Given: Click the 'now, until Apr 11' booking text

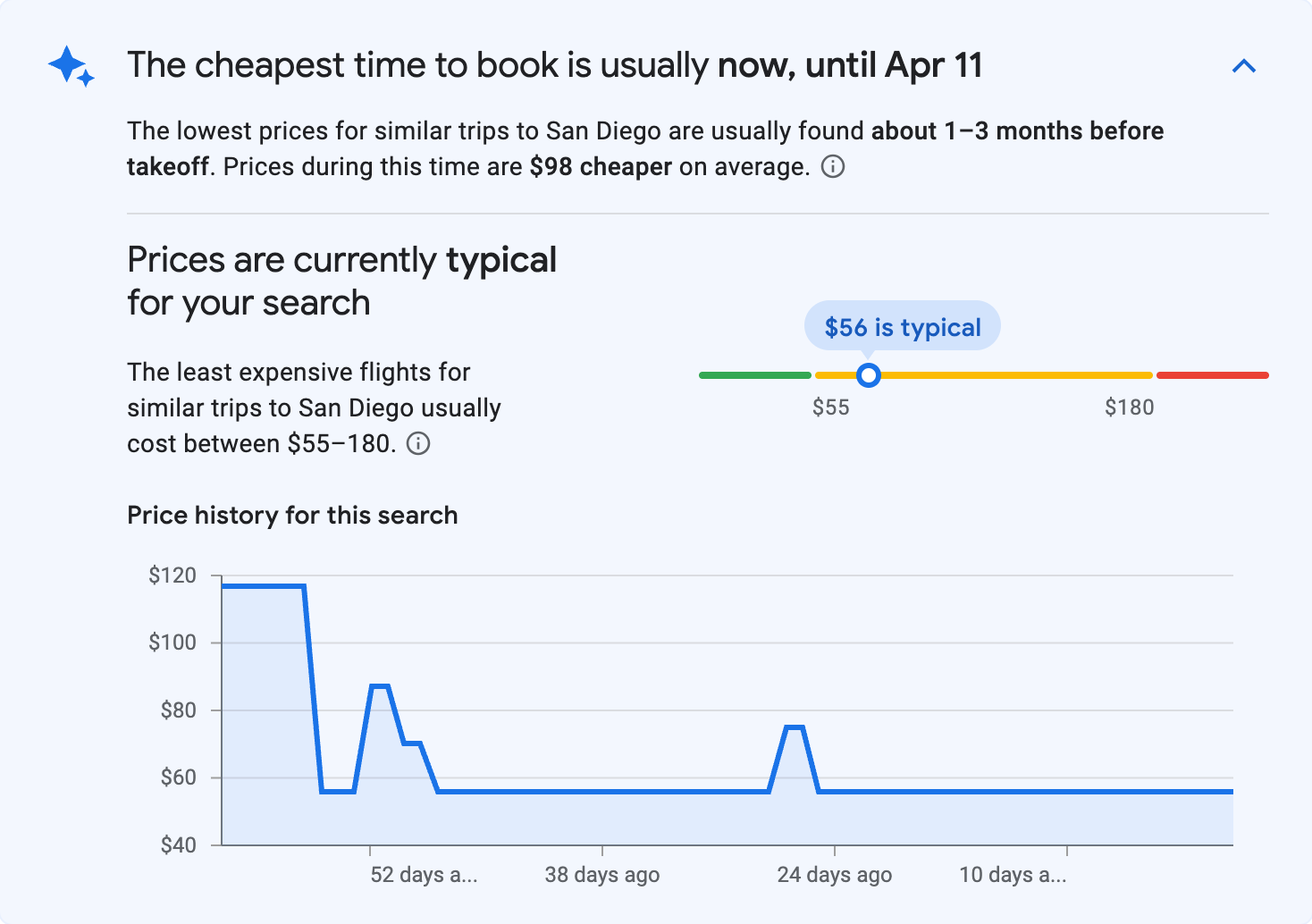Looking at the screenshot, I should [x=850, y=64].
